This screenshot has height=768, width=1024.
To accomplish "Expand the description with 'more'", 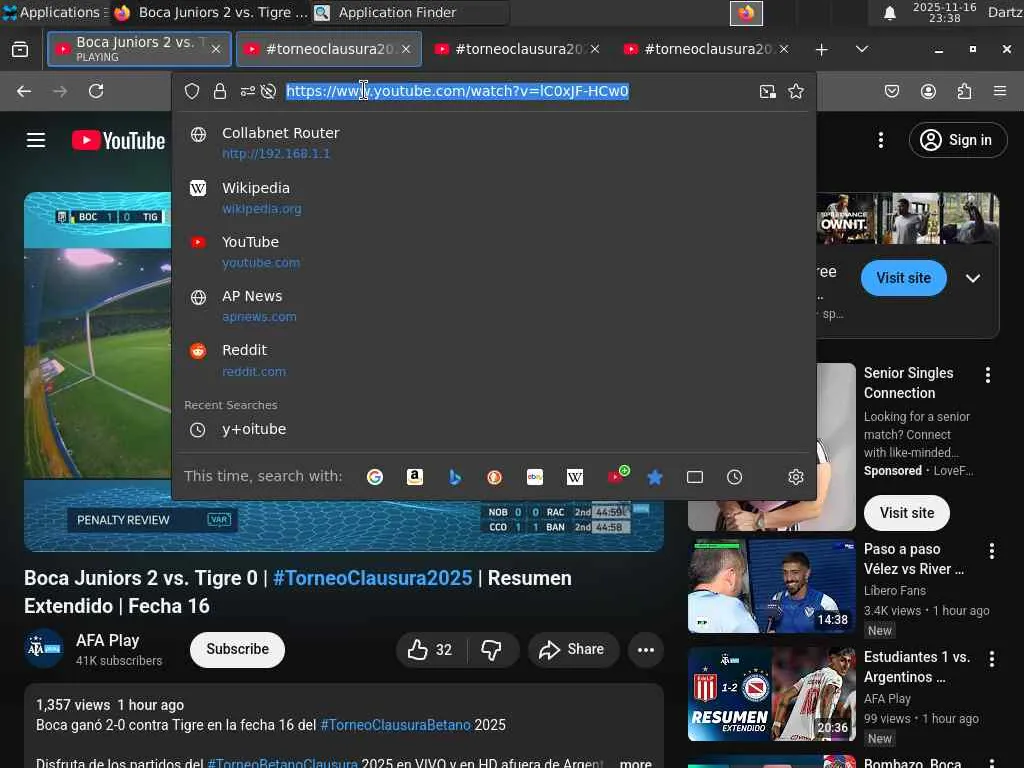I will 635,763.
